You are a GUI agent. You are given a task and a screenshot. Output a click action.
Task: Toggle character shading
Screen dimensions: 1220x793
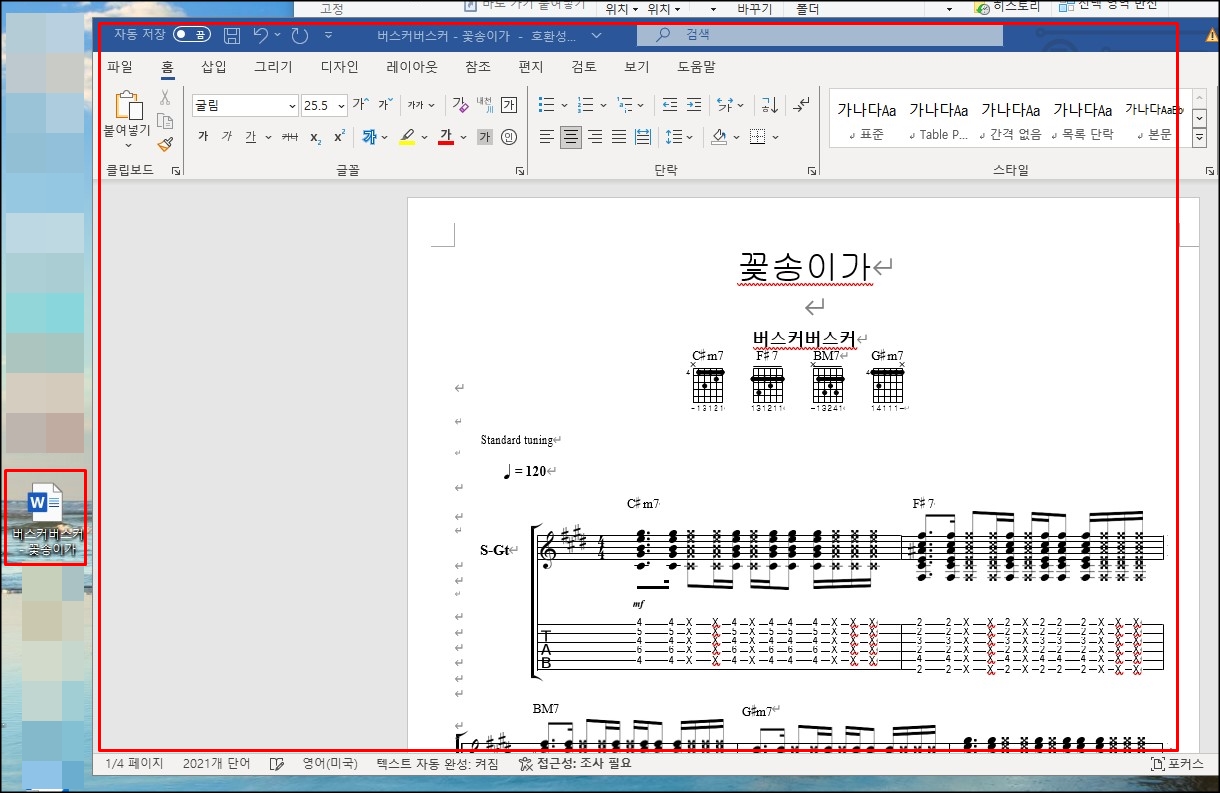485,137
